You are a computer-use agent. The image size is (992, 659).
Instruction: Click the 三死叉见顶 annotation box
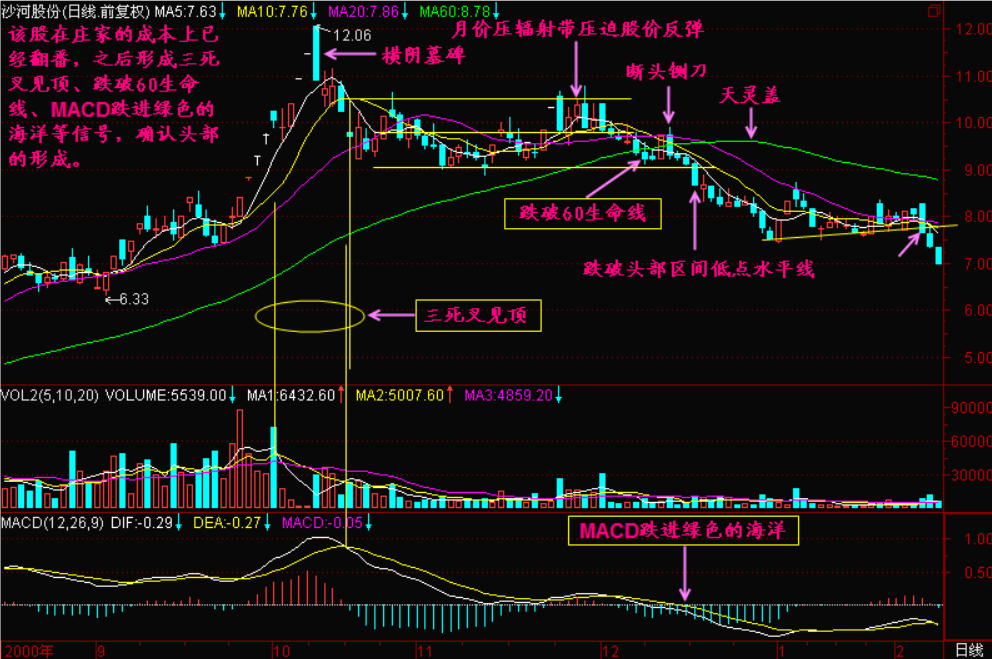click(479, 317)
